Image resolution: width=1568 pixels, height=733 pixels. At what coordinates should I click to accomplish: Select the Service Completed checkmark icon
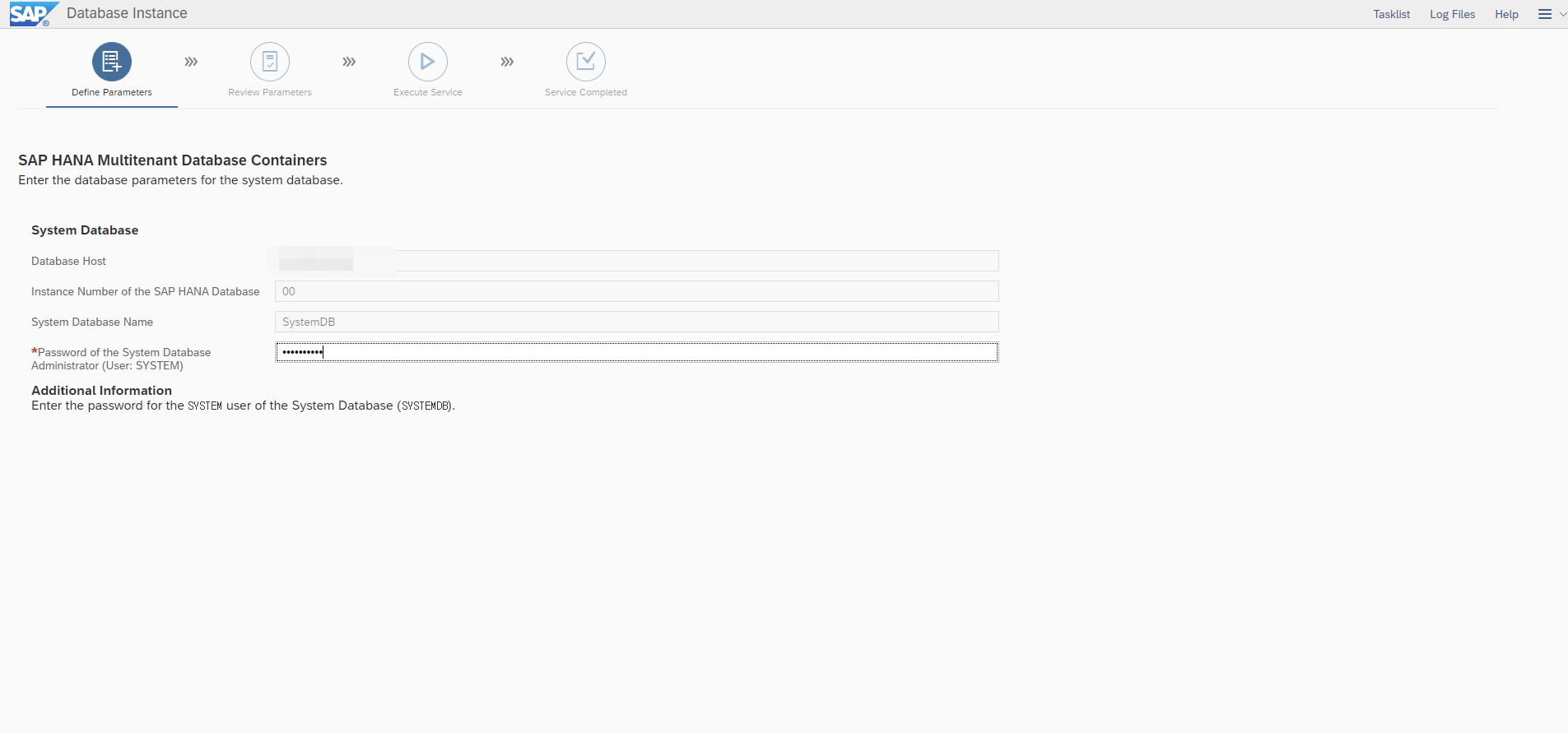click(586, 62)
